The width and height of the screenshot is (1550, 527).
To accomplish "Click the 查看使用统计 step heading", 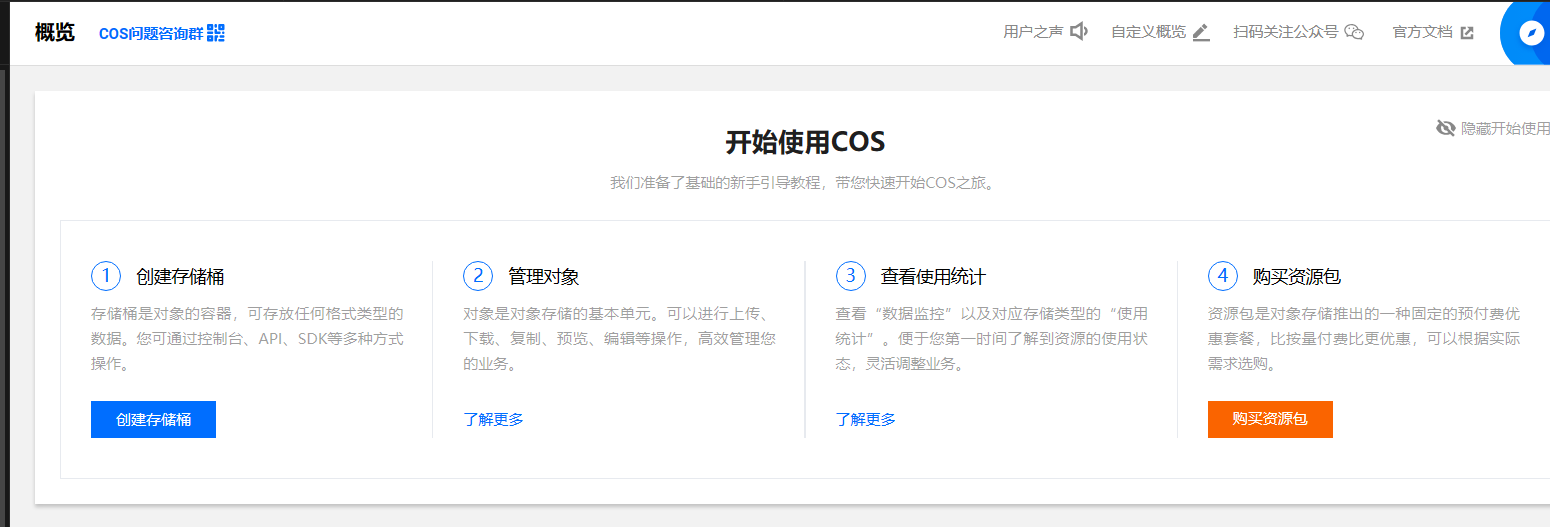I will 933,277.
